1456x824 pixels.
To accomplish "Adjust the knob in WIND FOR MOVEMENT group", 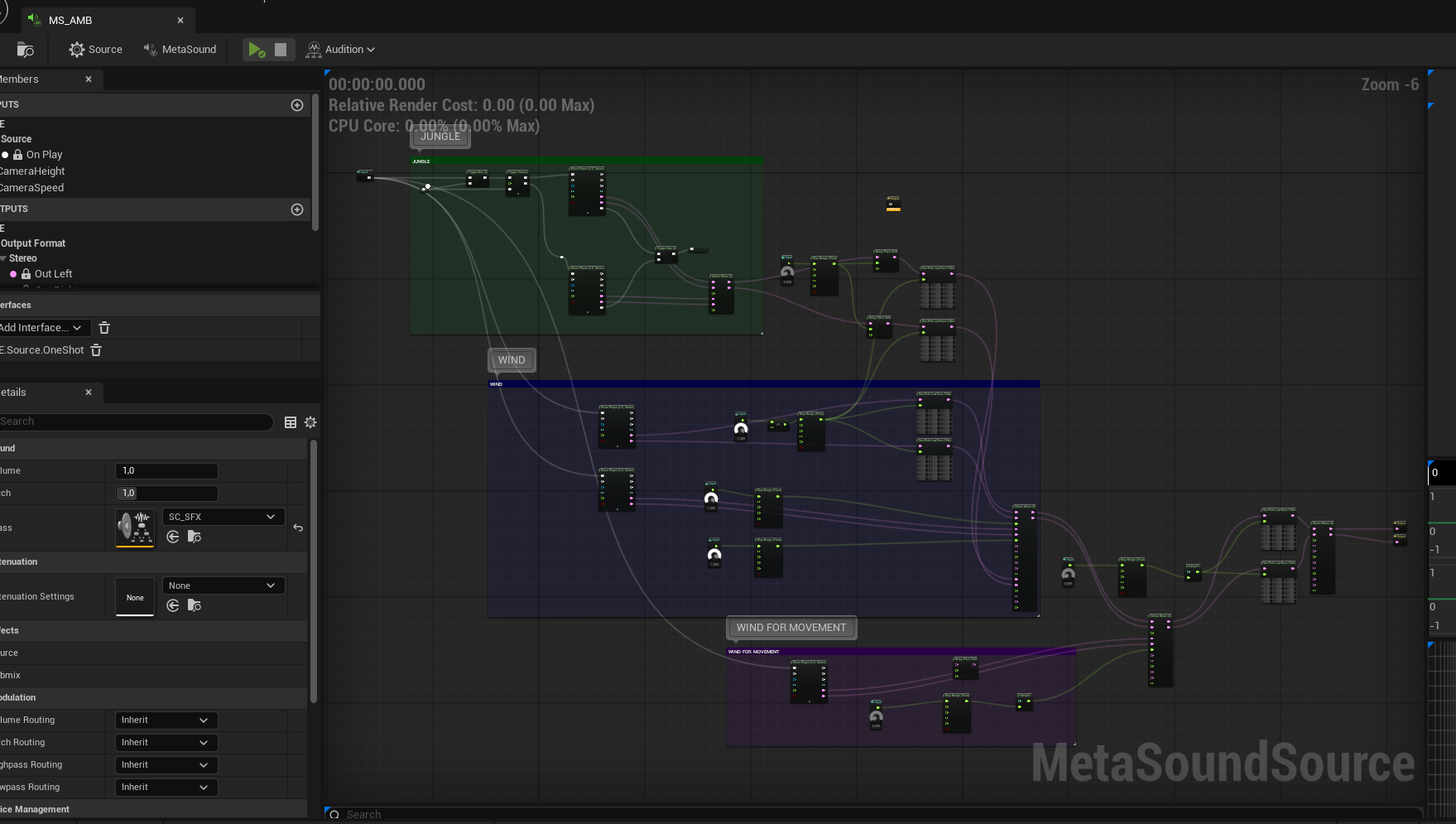I will click(x=876, y=716).
